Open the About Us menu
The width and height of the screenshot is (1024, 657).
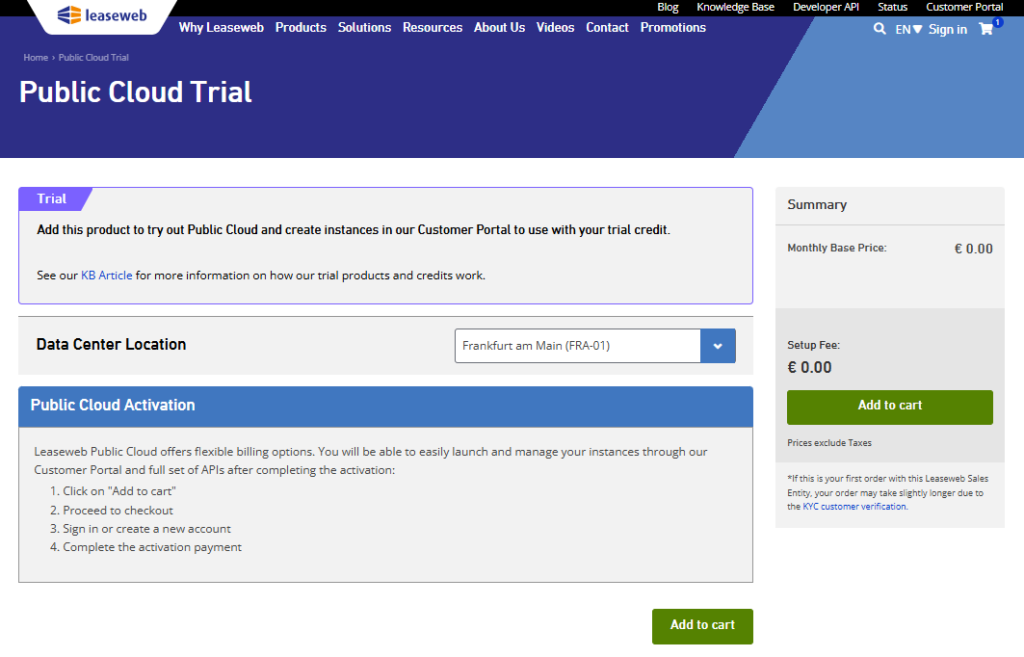(500, 27)
